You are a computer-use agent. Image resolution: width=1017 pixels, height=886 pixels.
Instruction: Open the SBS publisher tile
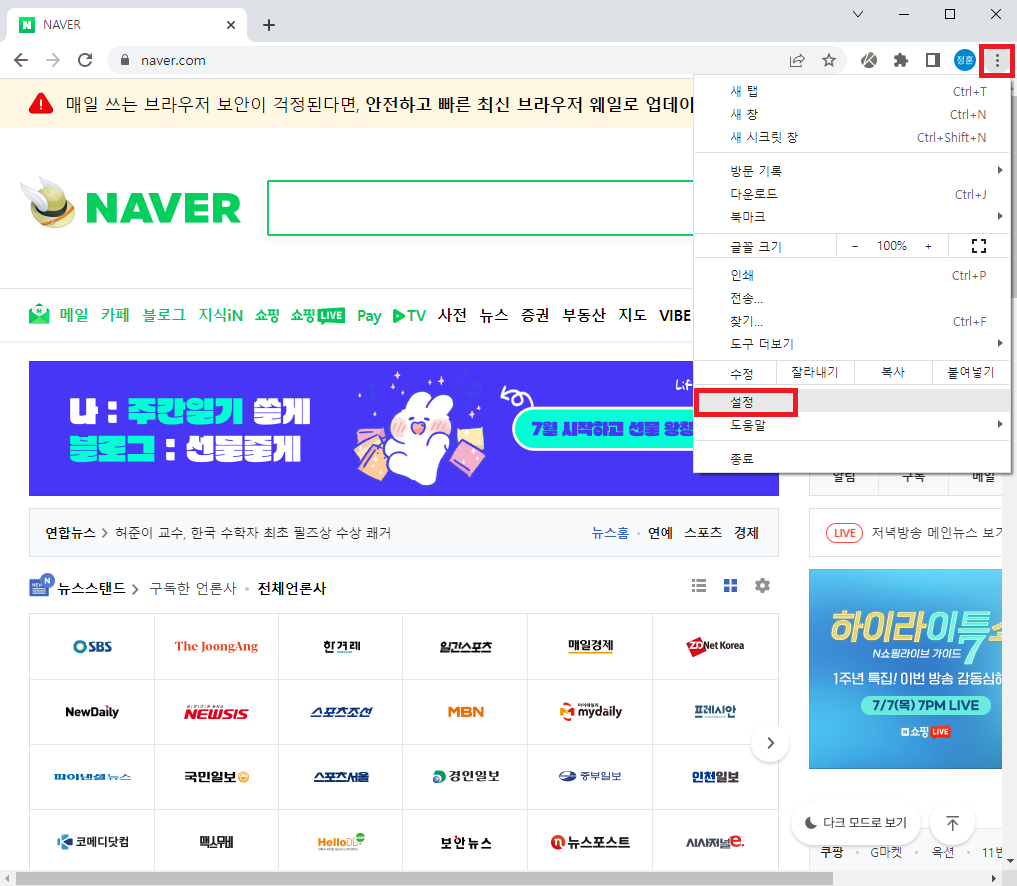click(92, 647)
